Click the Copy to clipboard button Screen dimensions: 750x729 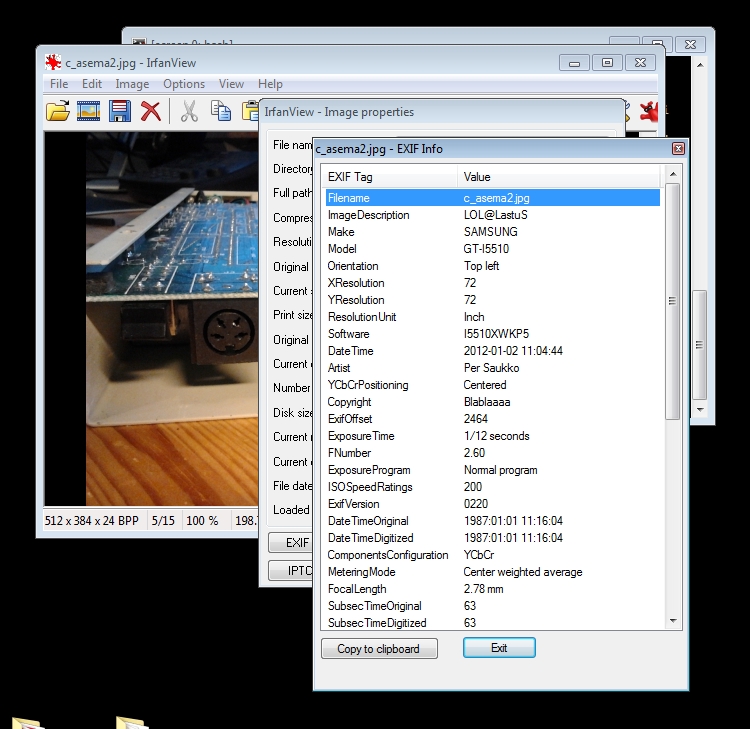tap(379, 649)
